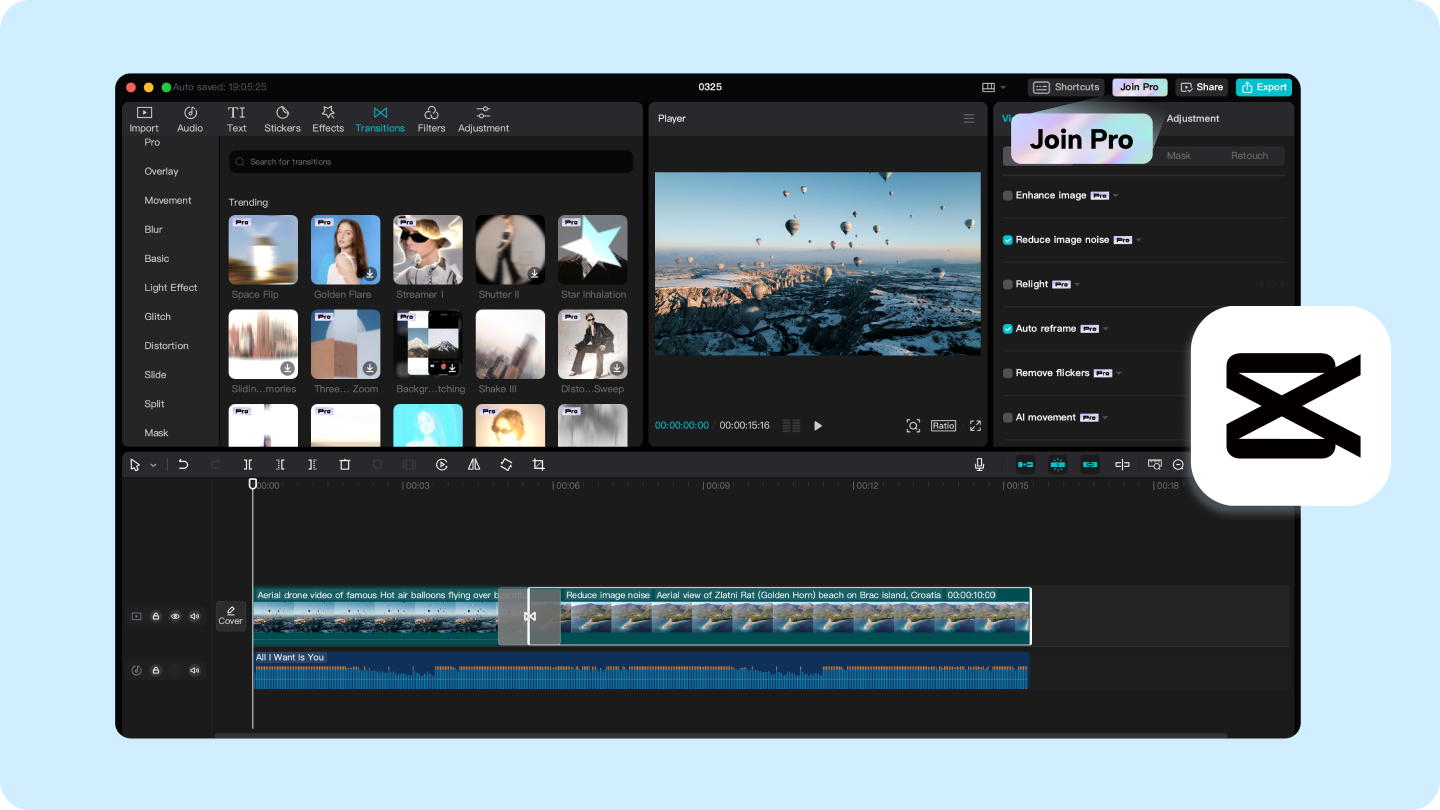Split the clip using the split icon
The width and height of the screenshot is (1440, 810).
pos(248,464)
